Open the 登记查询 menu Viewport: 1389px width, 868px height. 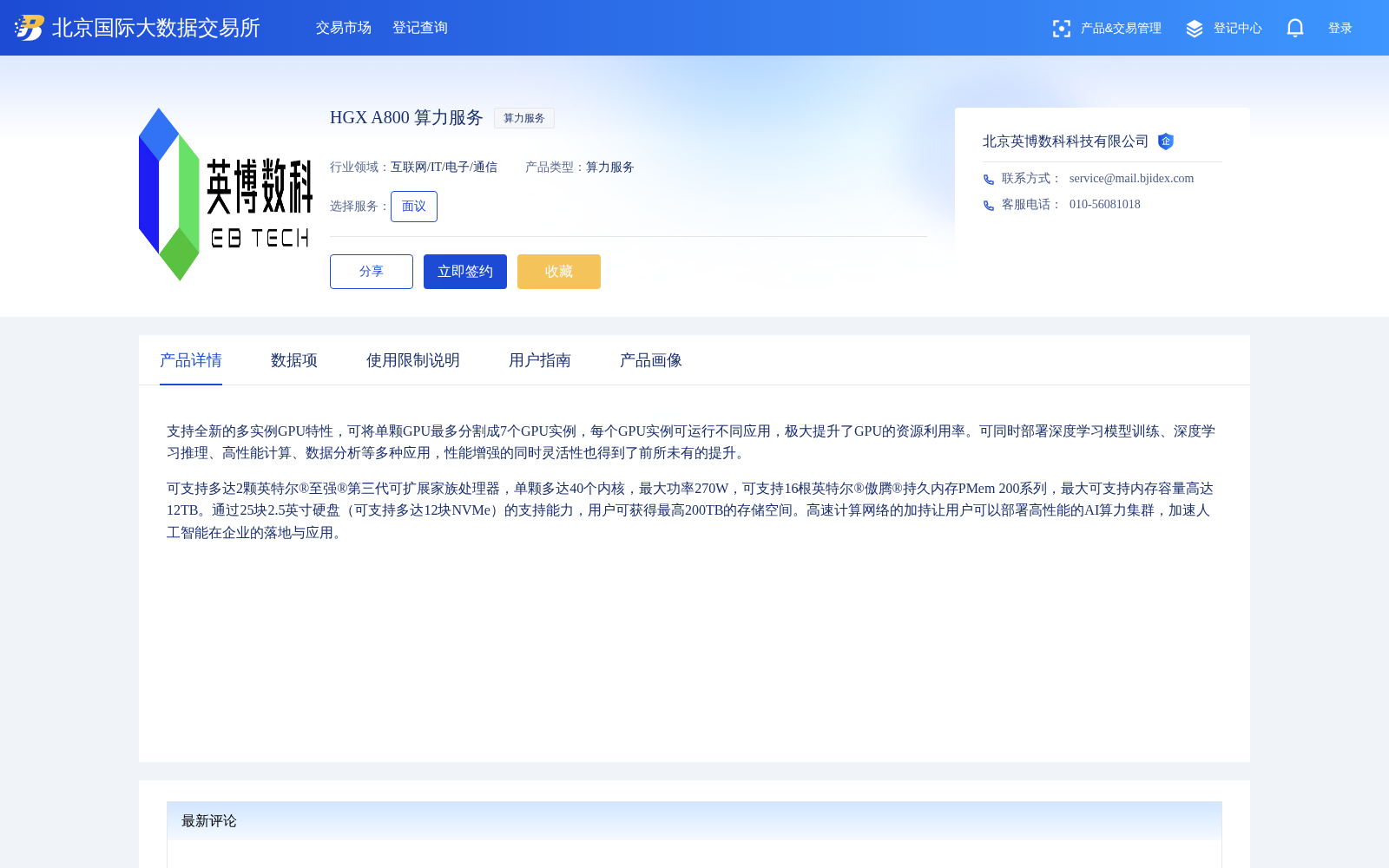420,28
